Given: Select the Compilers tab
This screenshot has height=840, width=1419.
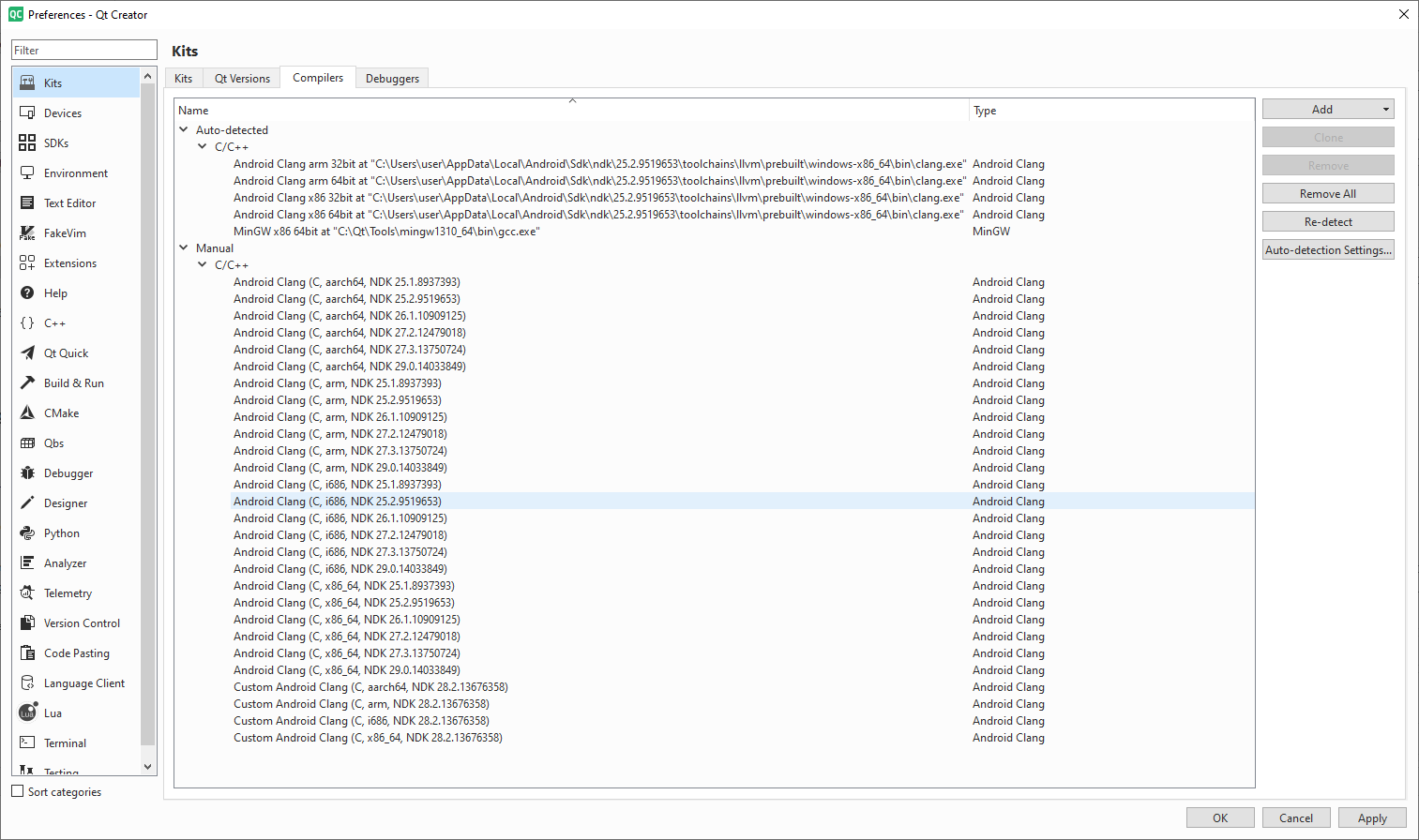Looking at the screenshot, I should click(318, 78).
